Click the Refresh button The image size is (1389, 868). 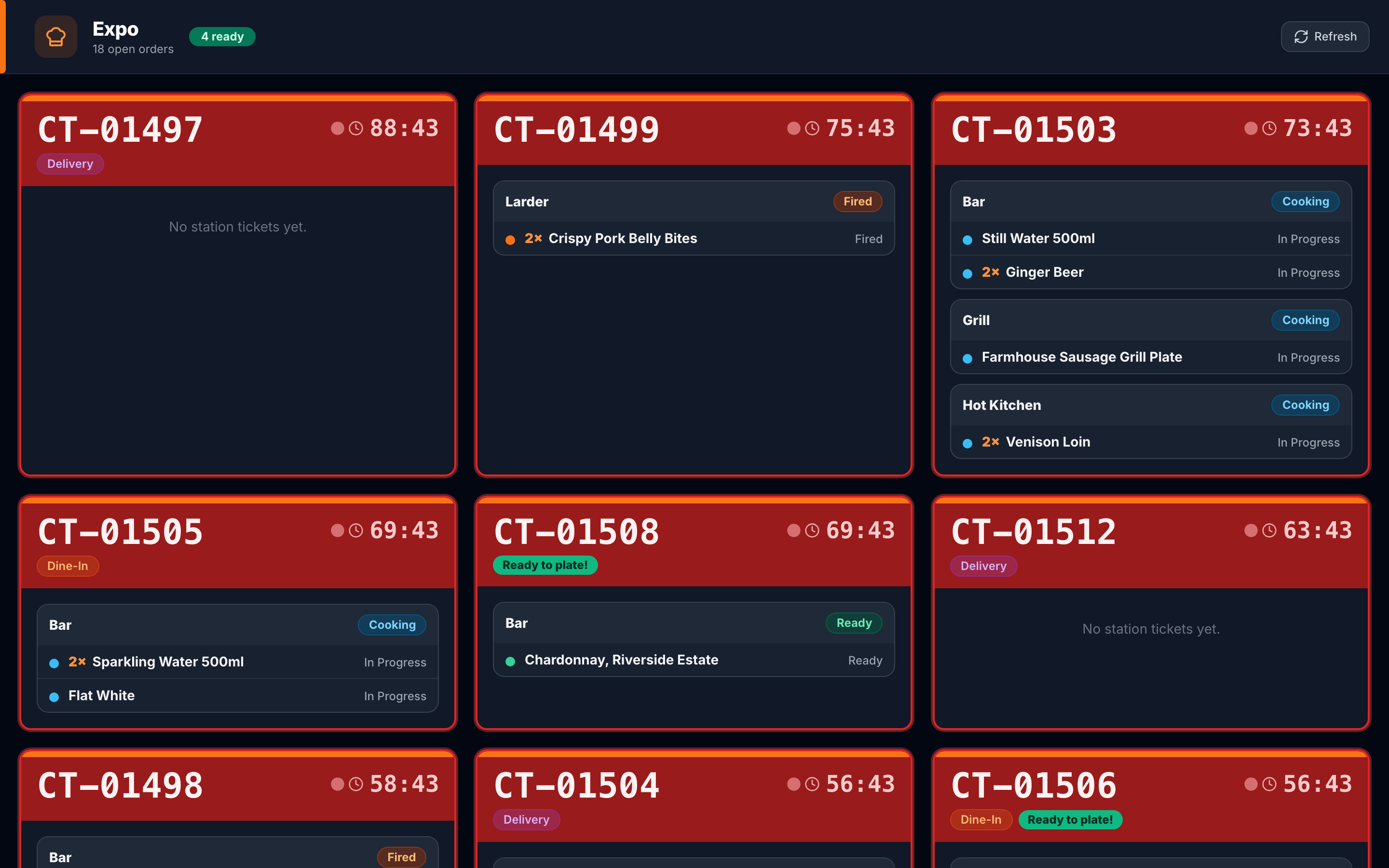1325,37
